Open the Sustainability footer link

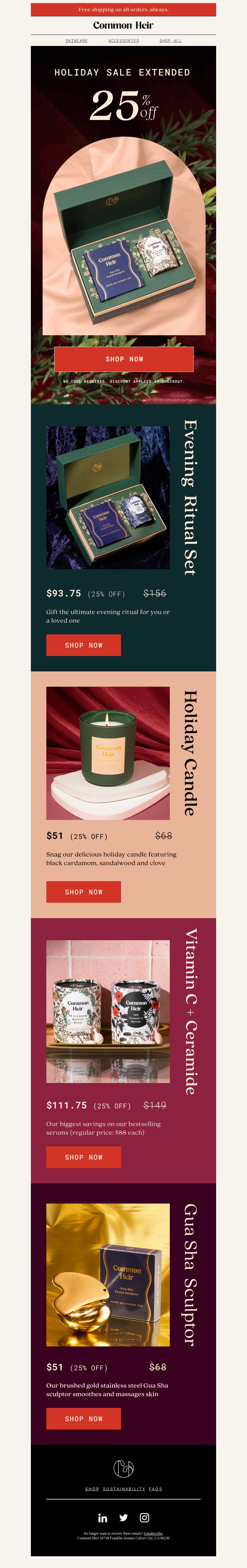[x=124, y=1489]
